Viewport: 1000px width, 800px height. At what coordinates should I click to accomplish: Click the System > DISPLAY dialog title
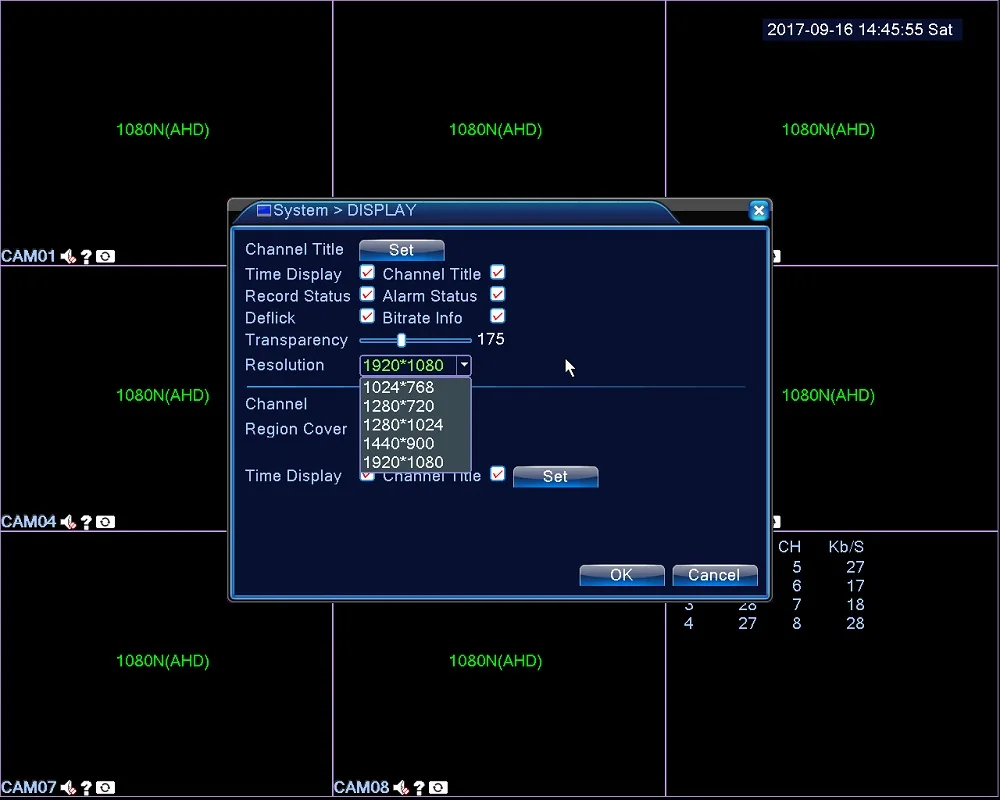point(344,210)
